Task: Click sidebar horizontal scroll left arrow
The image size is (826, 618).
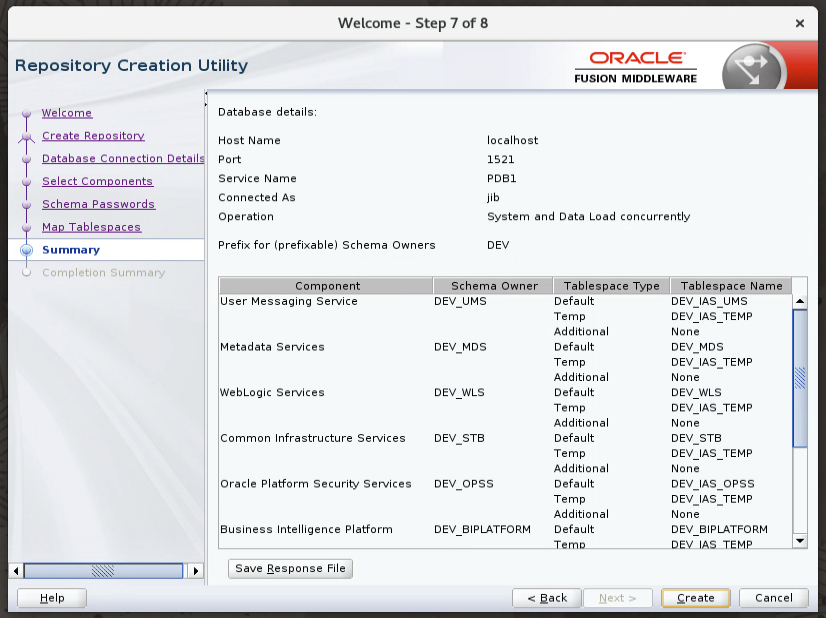Action: [x=16, y=571]
